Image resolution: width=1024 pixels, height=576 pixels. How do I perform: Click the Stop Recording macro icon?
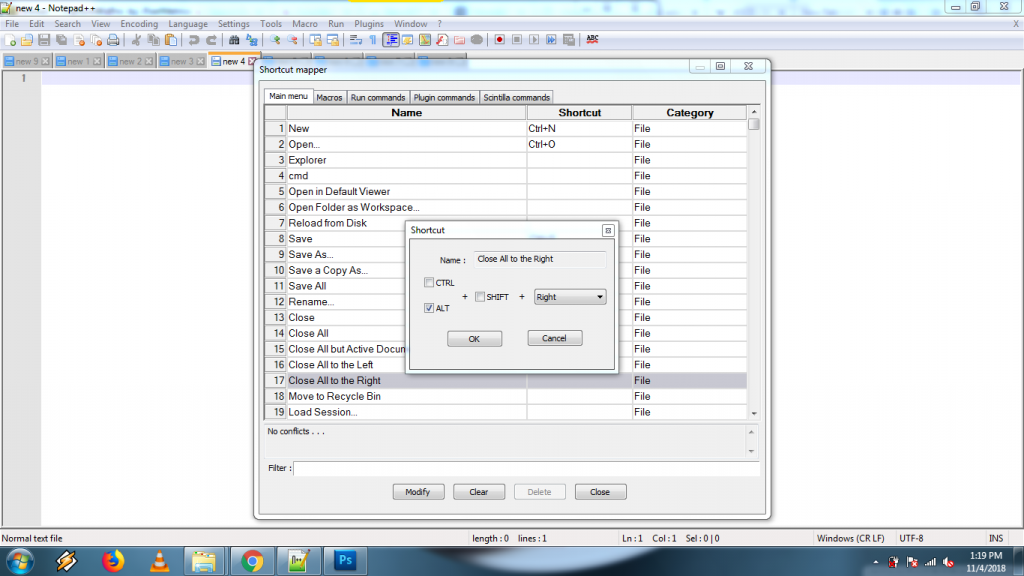517,40
